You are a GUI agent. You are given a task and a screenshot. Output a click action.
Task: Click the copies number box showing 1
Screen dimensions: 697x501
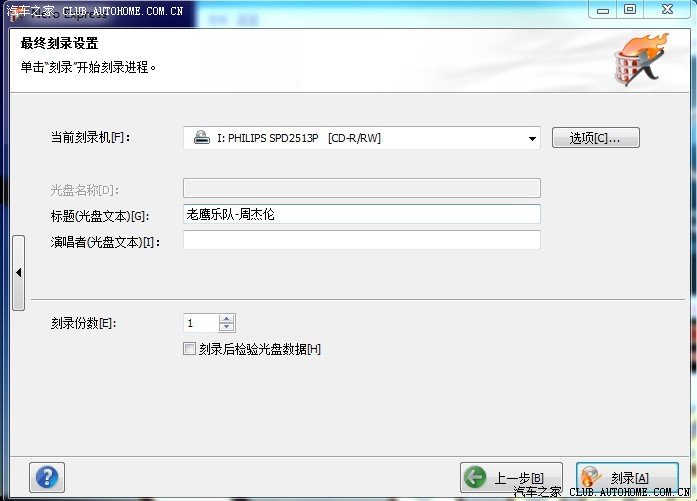pos(200,323)
